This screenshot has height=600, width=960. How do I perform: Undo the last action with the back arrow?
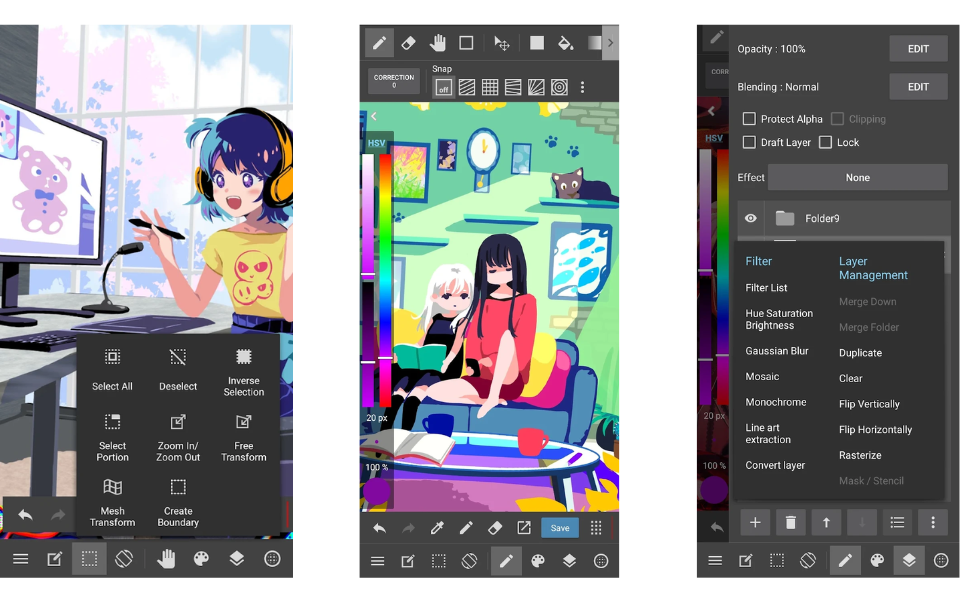[380, 527]
